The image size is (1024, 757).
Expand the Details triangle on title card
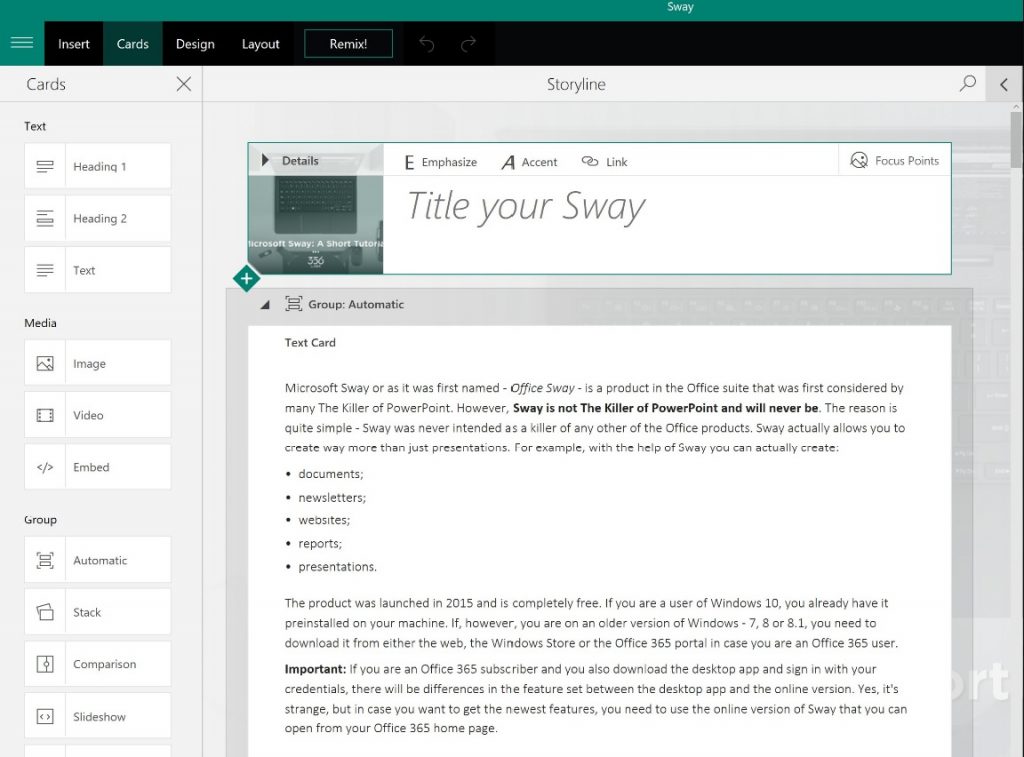264,160
